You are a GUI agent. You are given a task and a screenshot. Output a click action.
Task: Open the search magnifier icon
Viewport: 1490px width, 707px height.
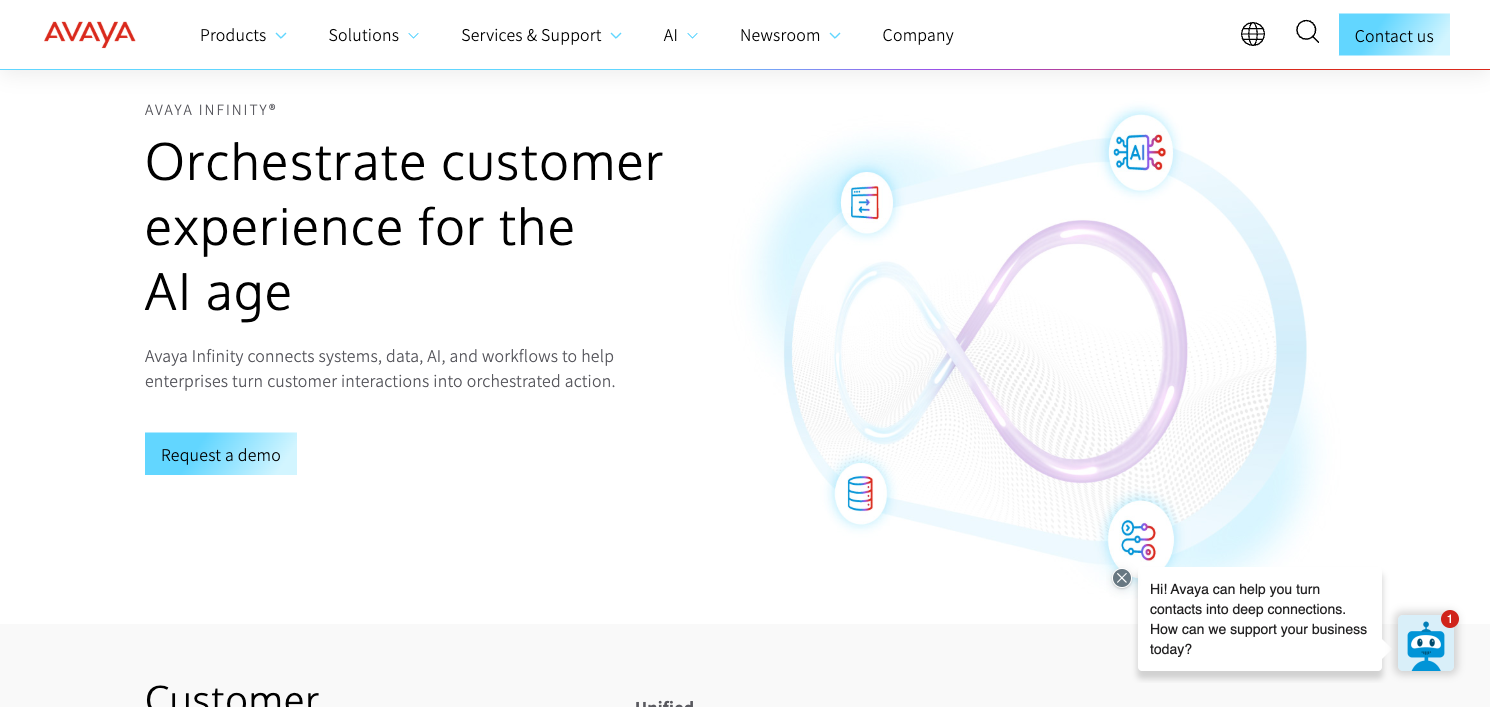1307,32
